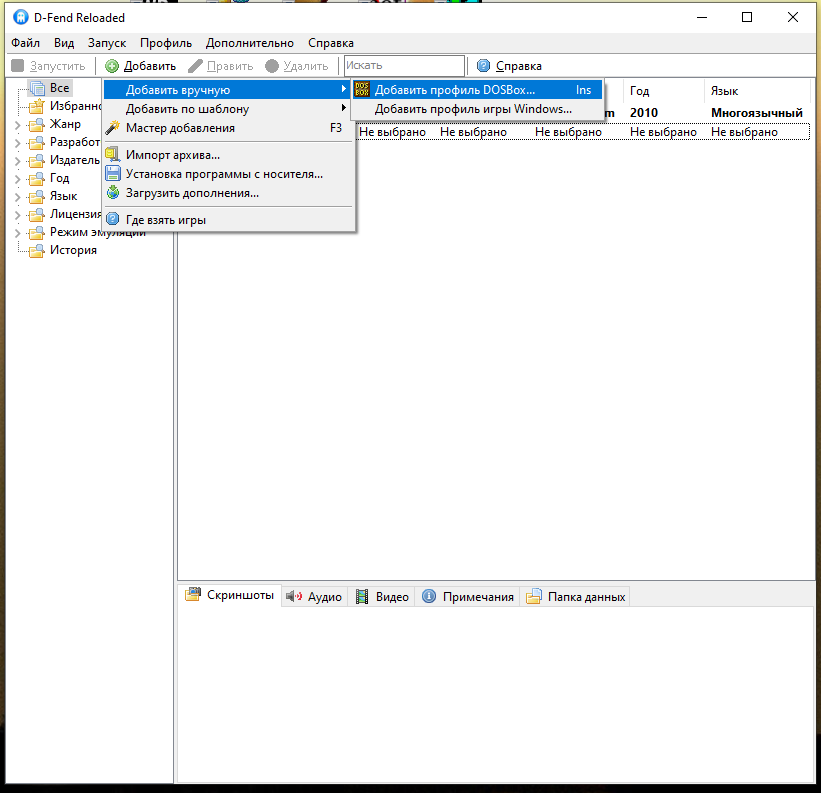This screenshot has width=821, height=793.
Task: Switch to the Видео tab
Action: pyautogui.click(x=382, y=597)
